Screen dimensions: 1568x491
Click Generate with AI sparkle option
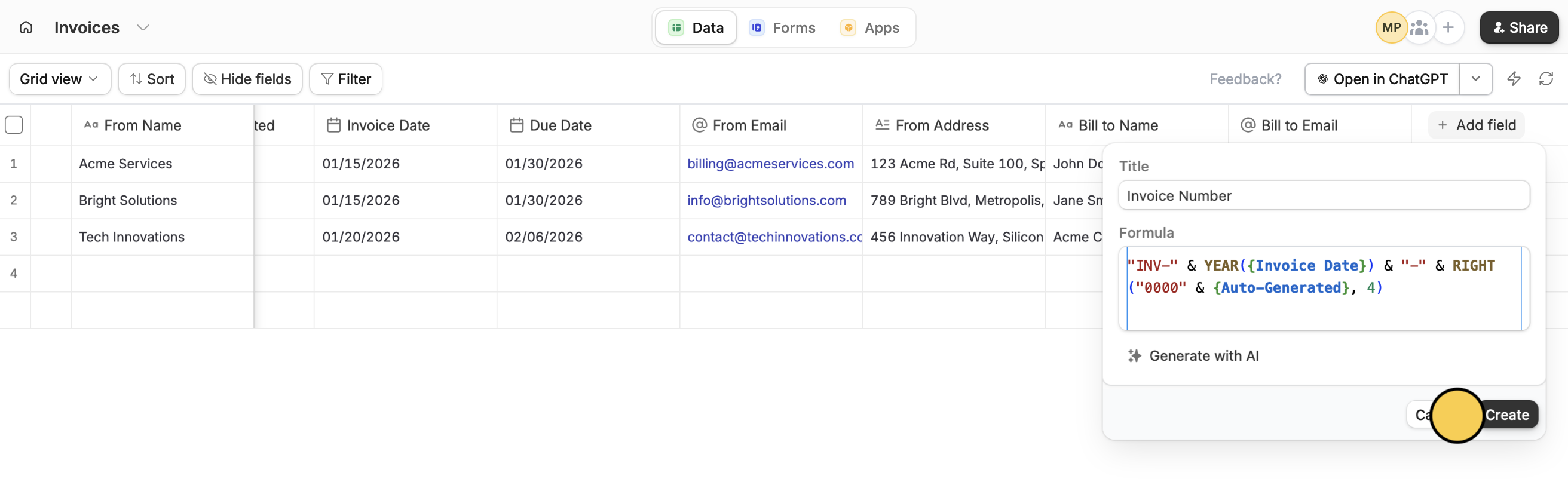tap(1193, 356)
